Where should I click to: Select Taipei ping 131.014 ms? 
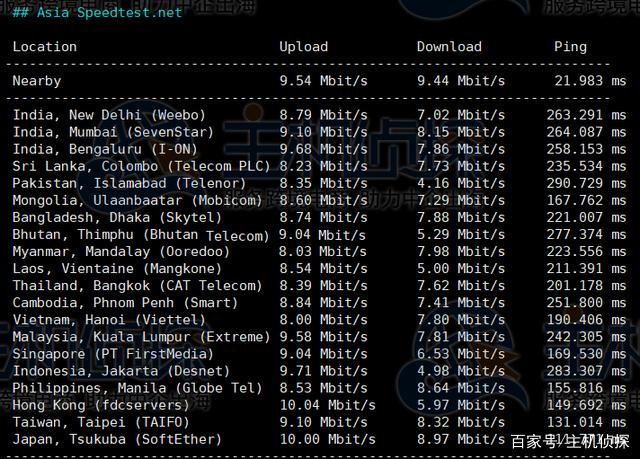click(x=586, y=423)
